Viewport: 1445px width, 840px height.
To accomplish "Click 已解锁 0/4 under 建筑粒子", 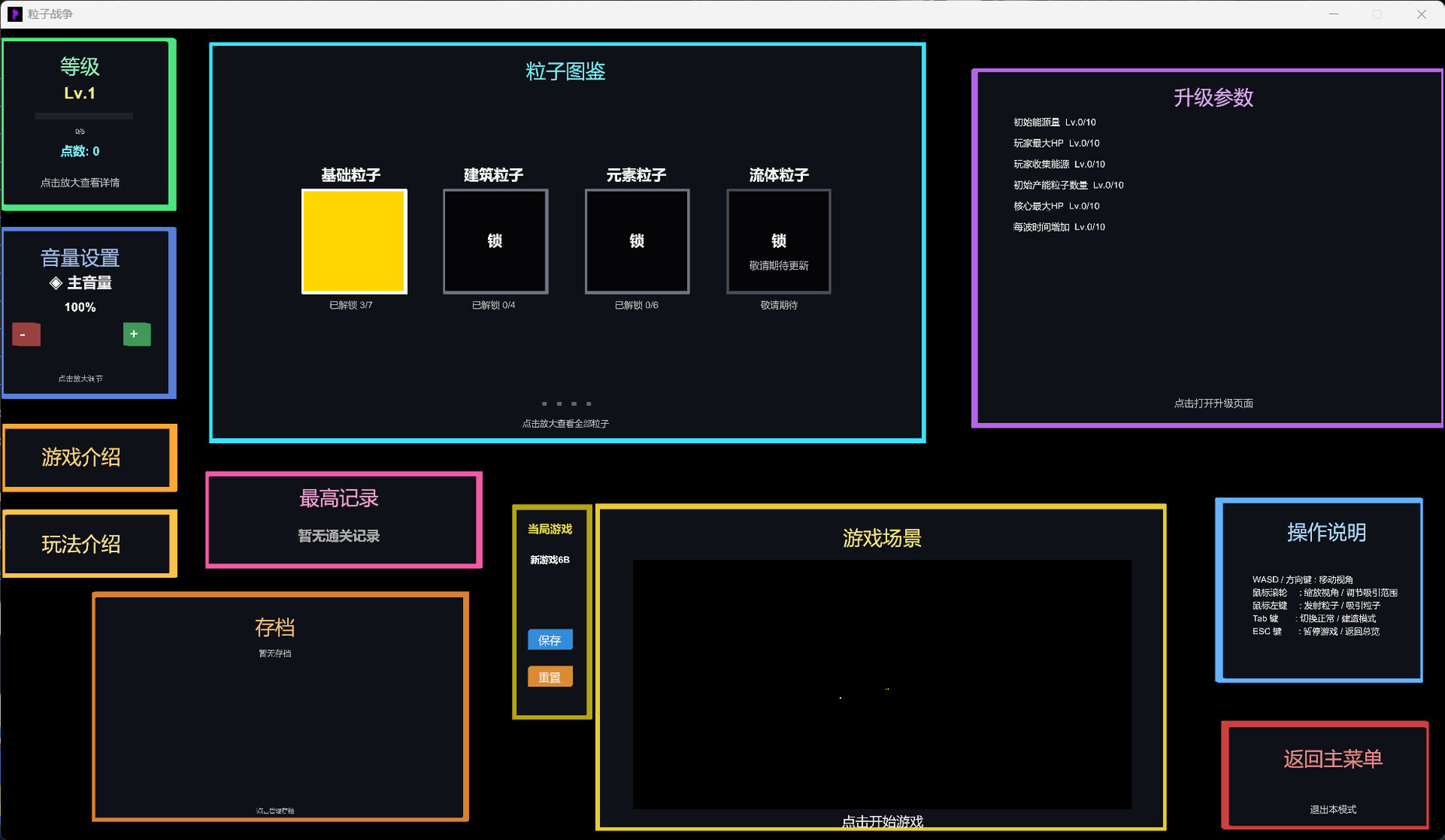I will pos(493,305).
